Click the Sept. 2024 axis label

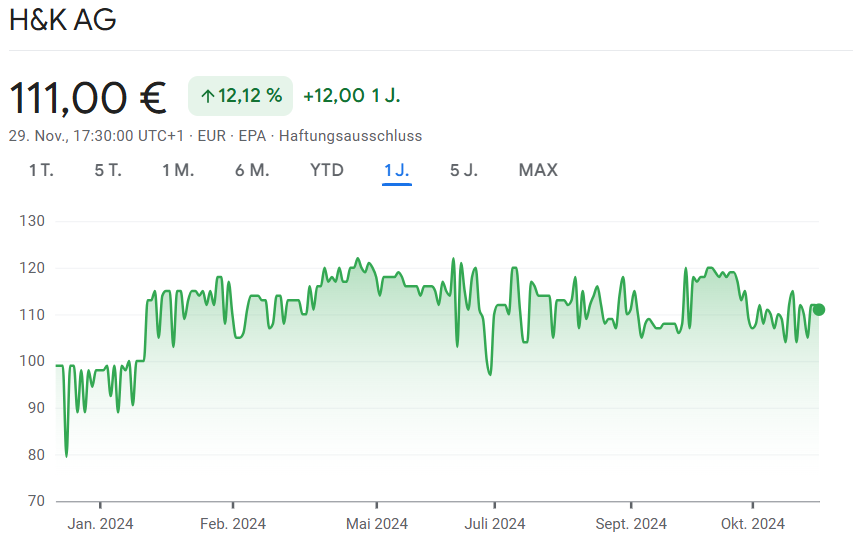(631, 524)
